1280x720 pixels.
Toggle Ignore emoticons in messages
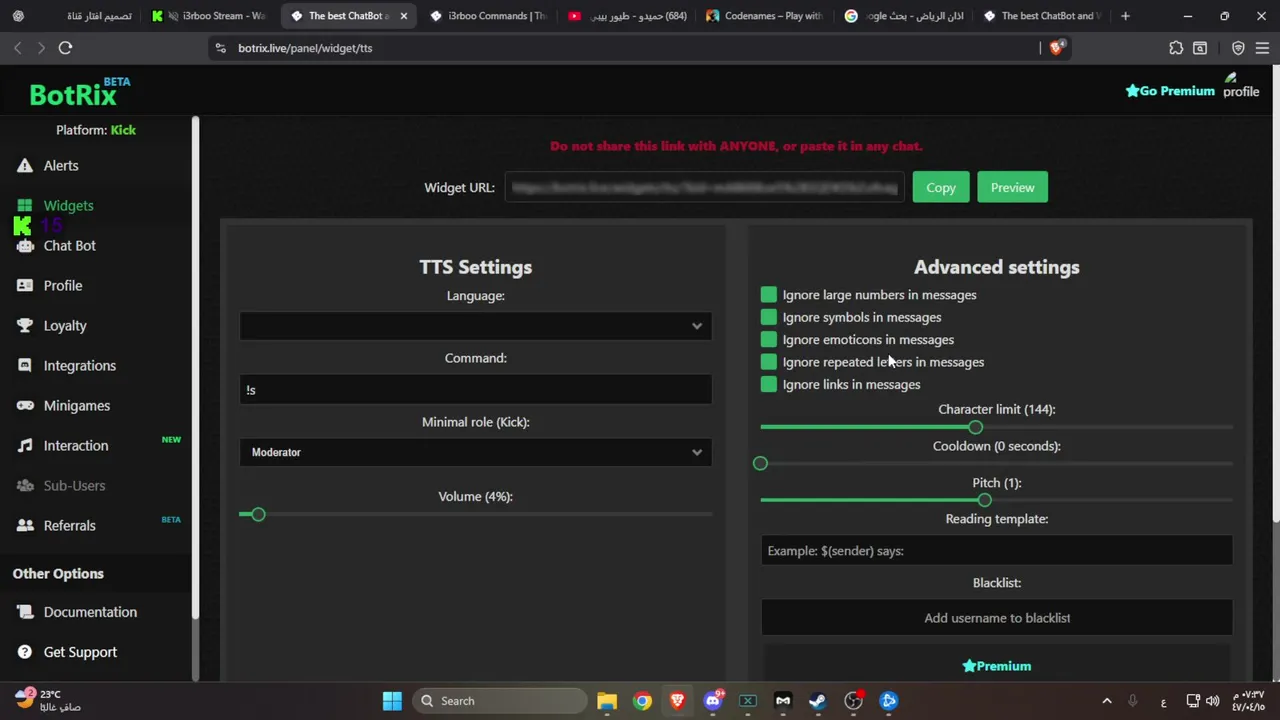pos(768,340)
